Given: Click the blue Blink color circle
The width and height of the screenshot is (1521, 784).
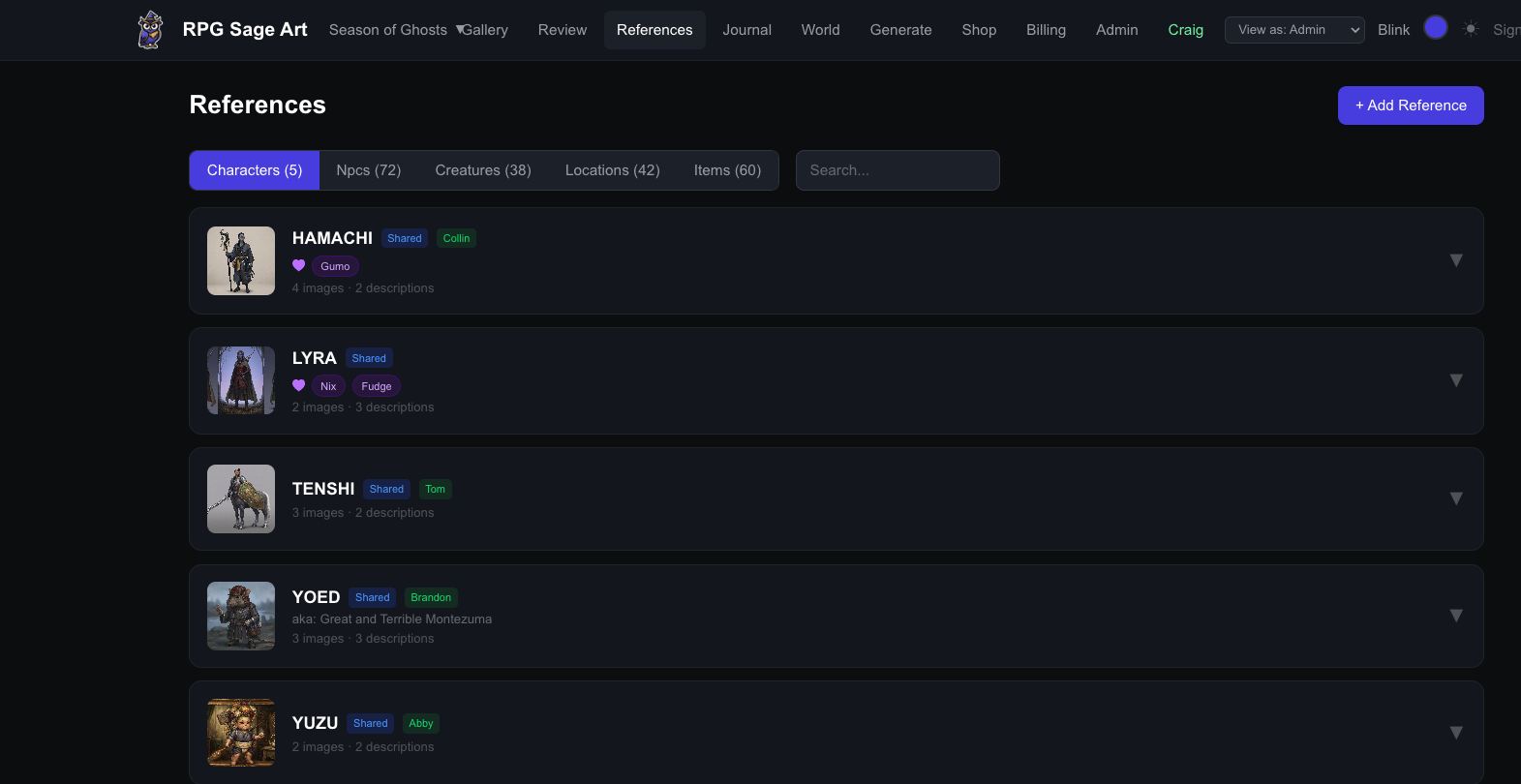Looking at the screenshot, I should click(x=1436, y=28).
